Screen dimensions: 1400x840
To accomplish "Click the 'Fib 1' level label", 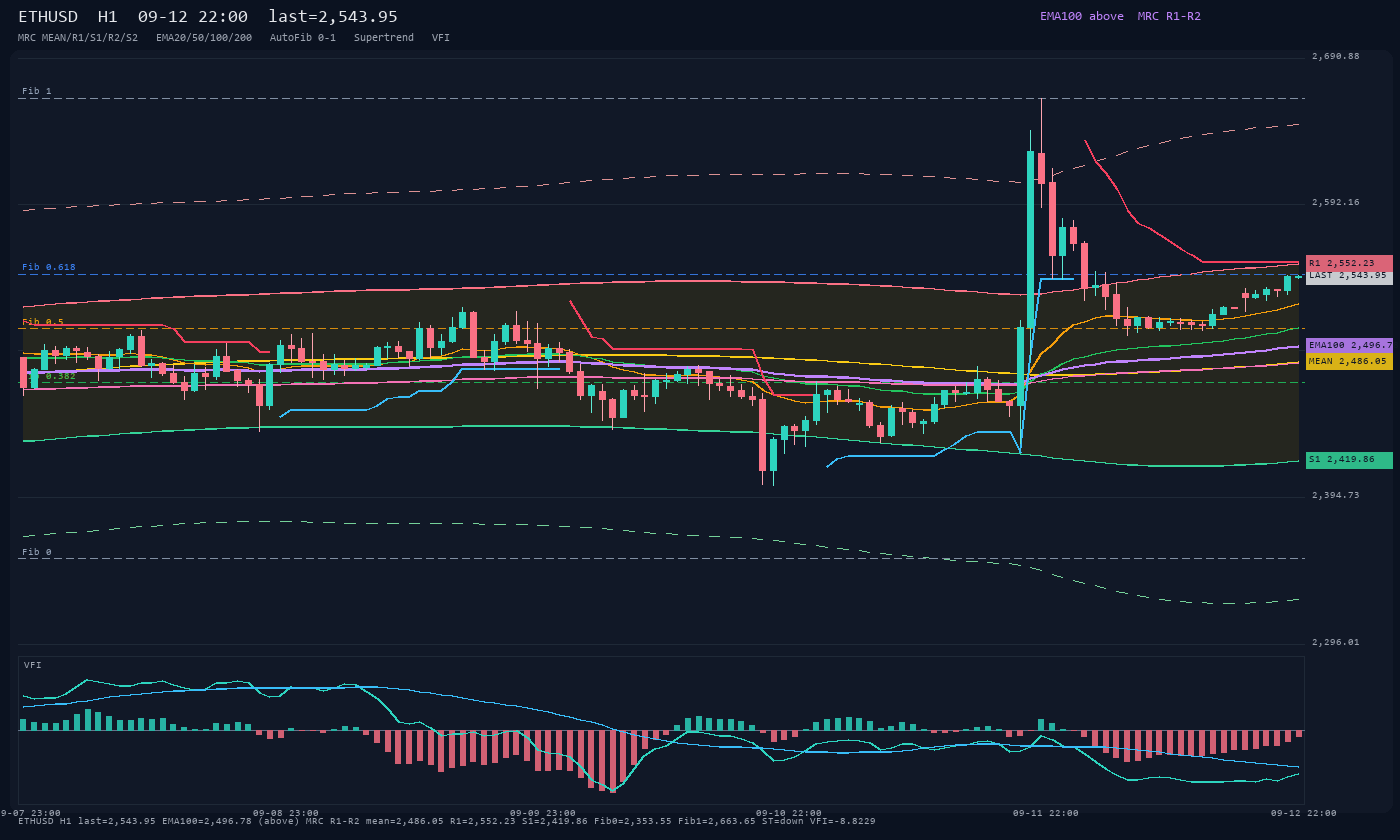I will tap(37, 91).
